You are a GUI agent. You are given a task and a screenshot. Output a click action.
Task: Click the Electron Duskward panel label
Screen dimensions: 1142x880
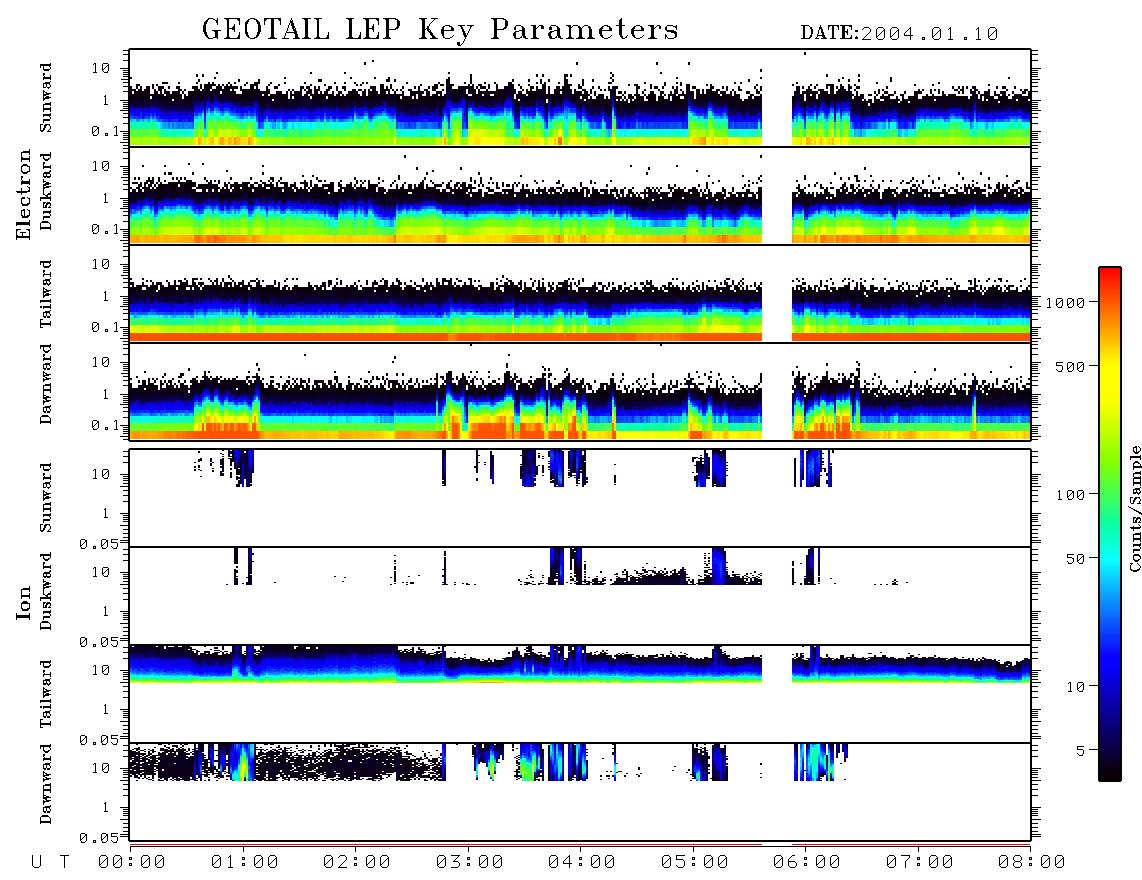46,192
